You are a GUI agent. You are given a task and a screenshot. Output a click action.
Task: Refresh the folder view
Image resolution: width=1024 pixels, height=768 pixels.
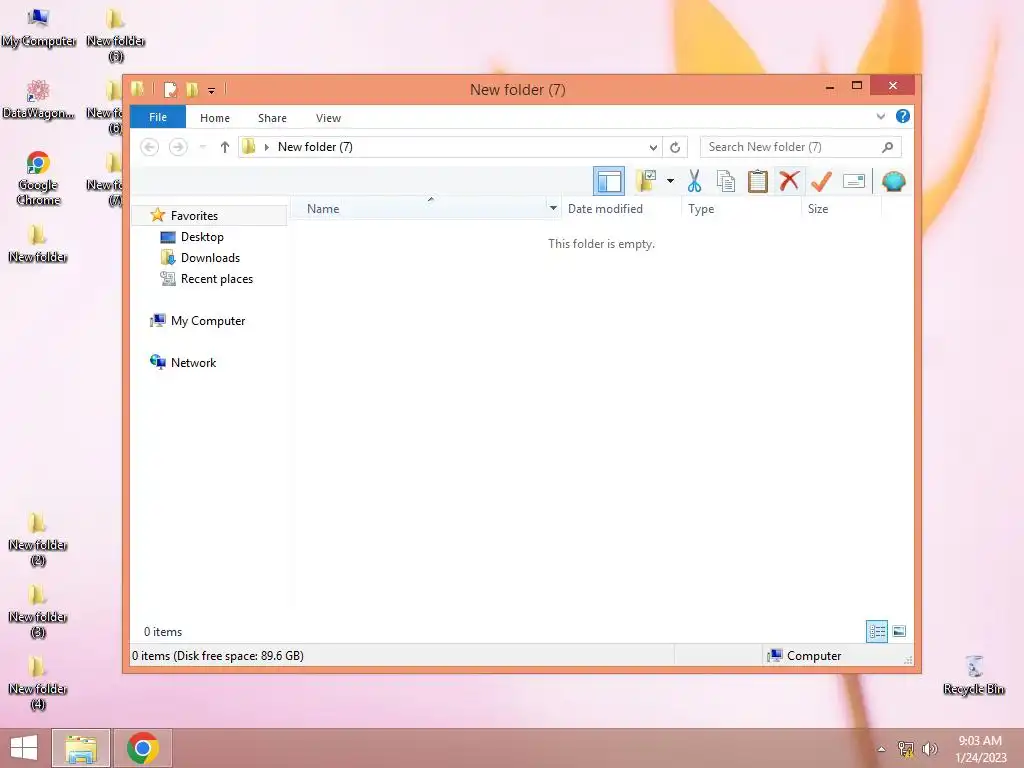point(675,148)
